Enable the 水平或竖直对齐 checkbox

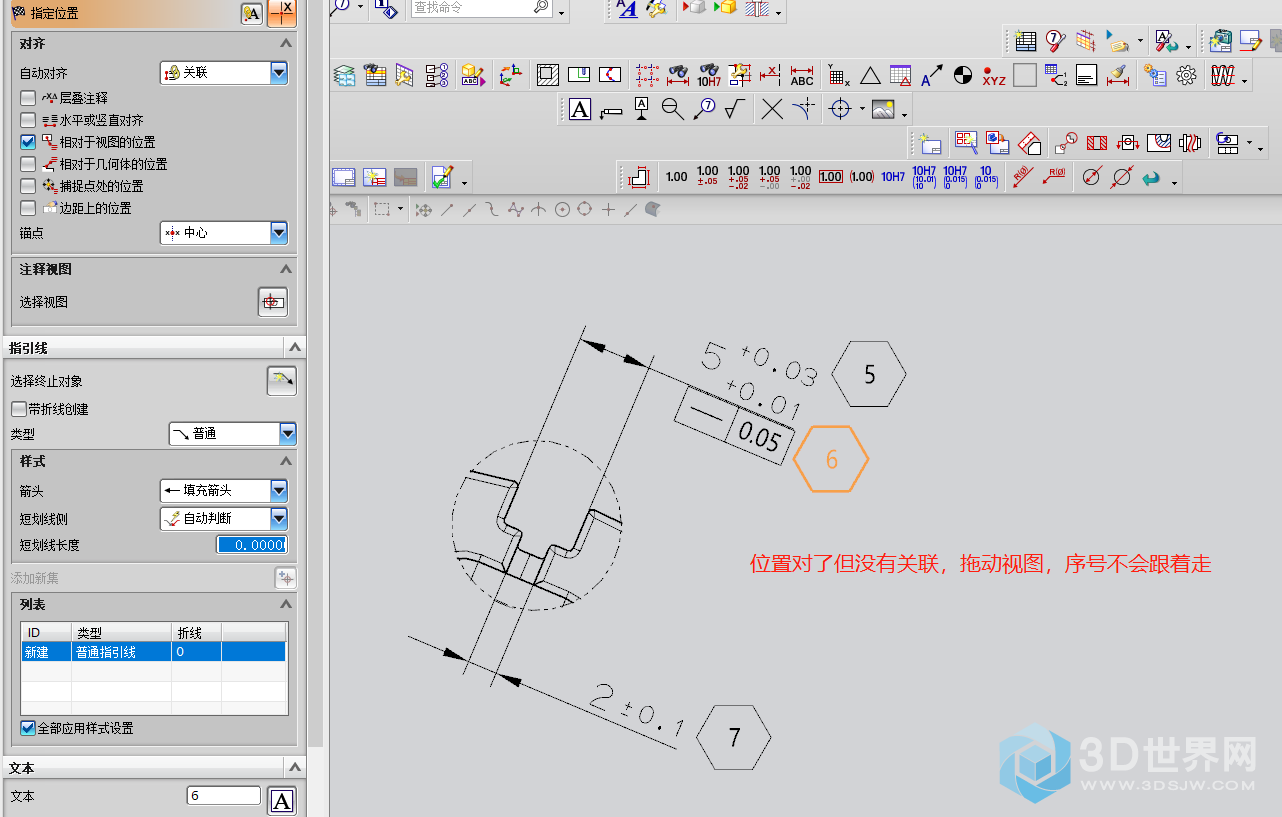[28, 120]
